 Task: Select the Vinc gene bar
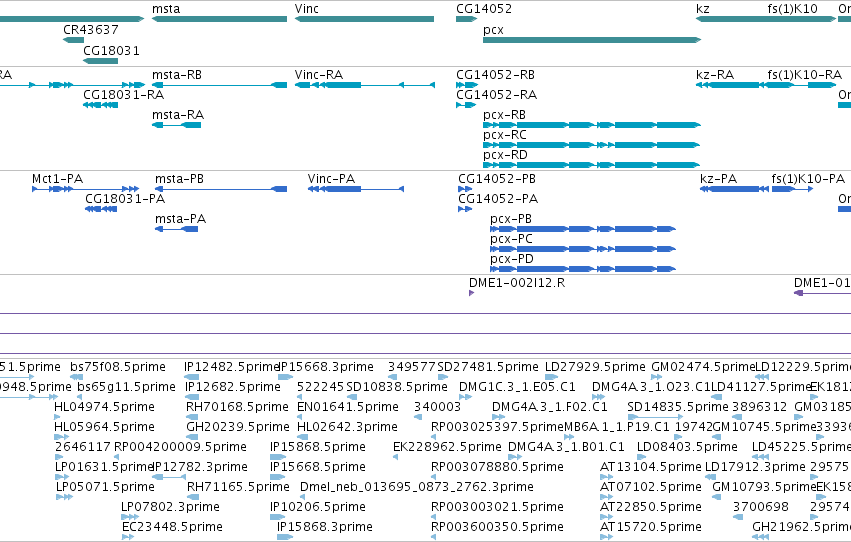coord(364,19)
